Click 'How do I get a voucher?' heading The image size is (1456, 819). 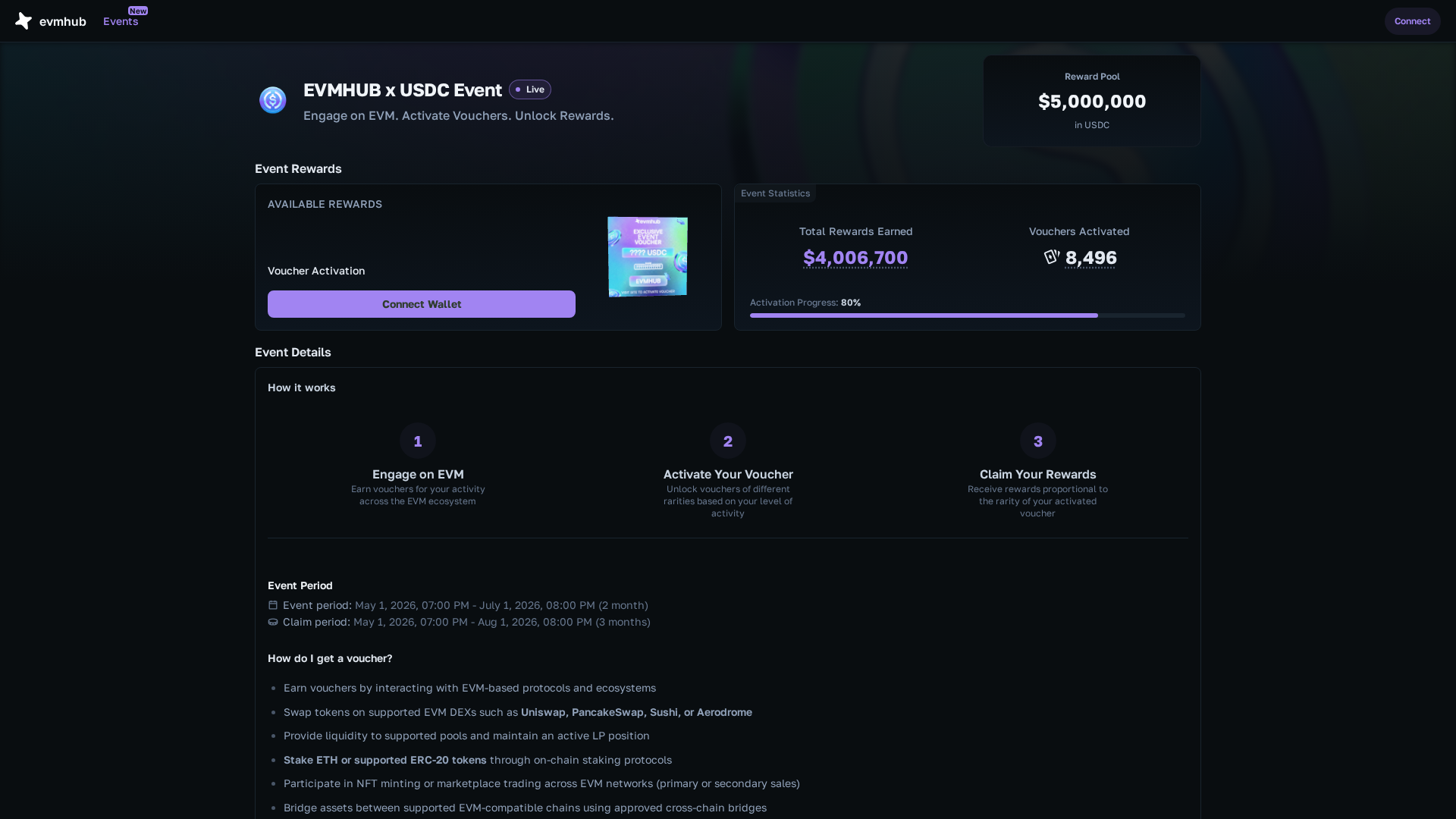click(x=330, y=658)
